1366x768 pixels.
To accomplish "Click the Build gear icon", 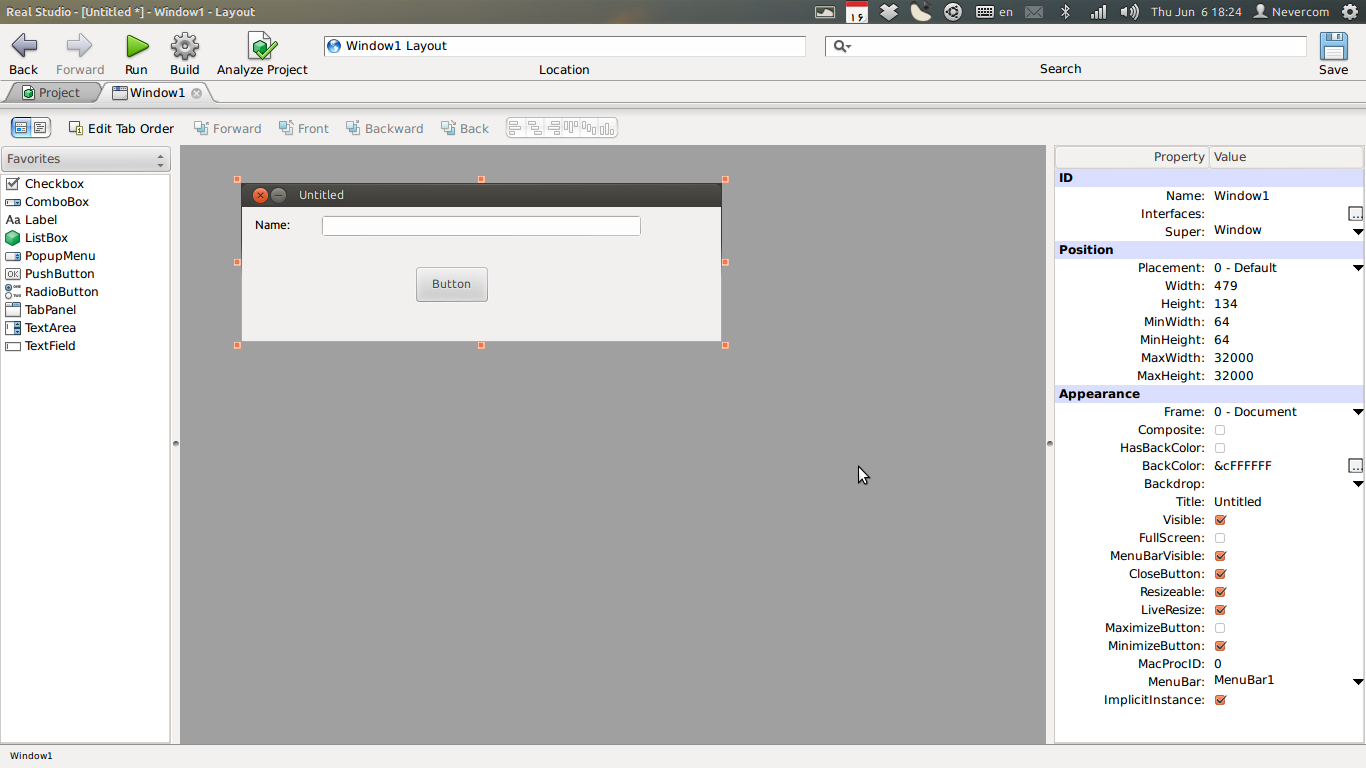I will 184,46.
